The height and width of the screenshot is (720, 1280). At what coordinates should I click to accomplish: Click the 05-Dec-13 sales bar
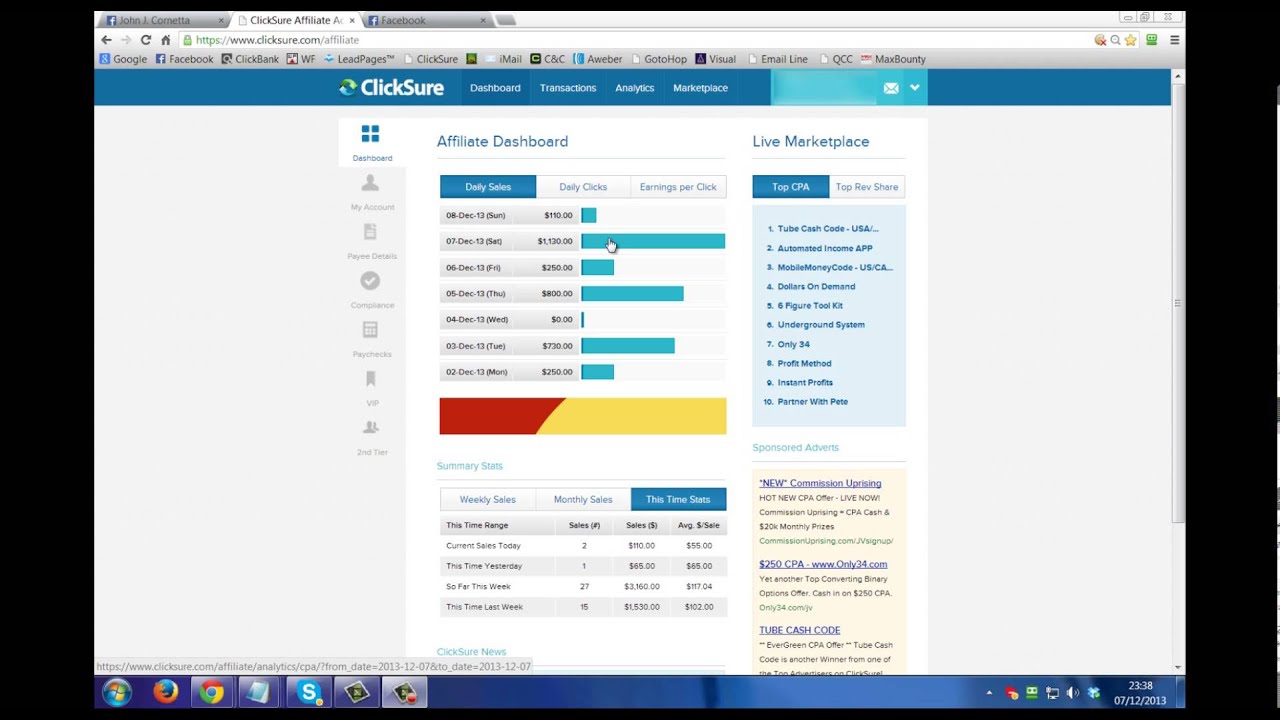click(x=632, y=294)
